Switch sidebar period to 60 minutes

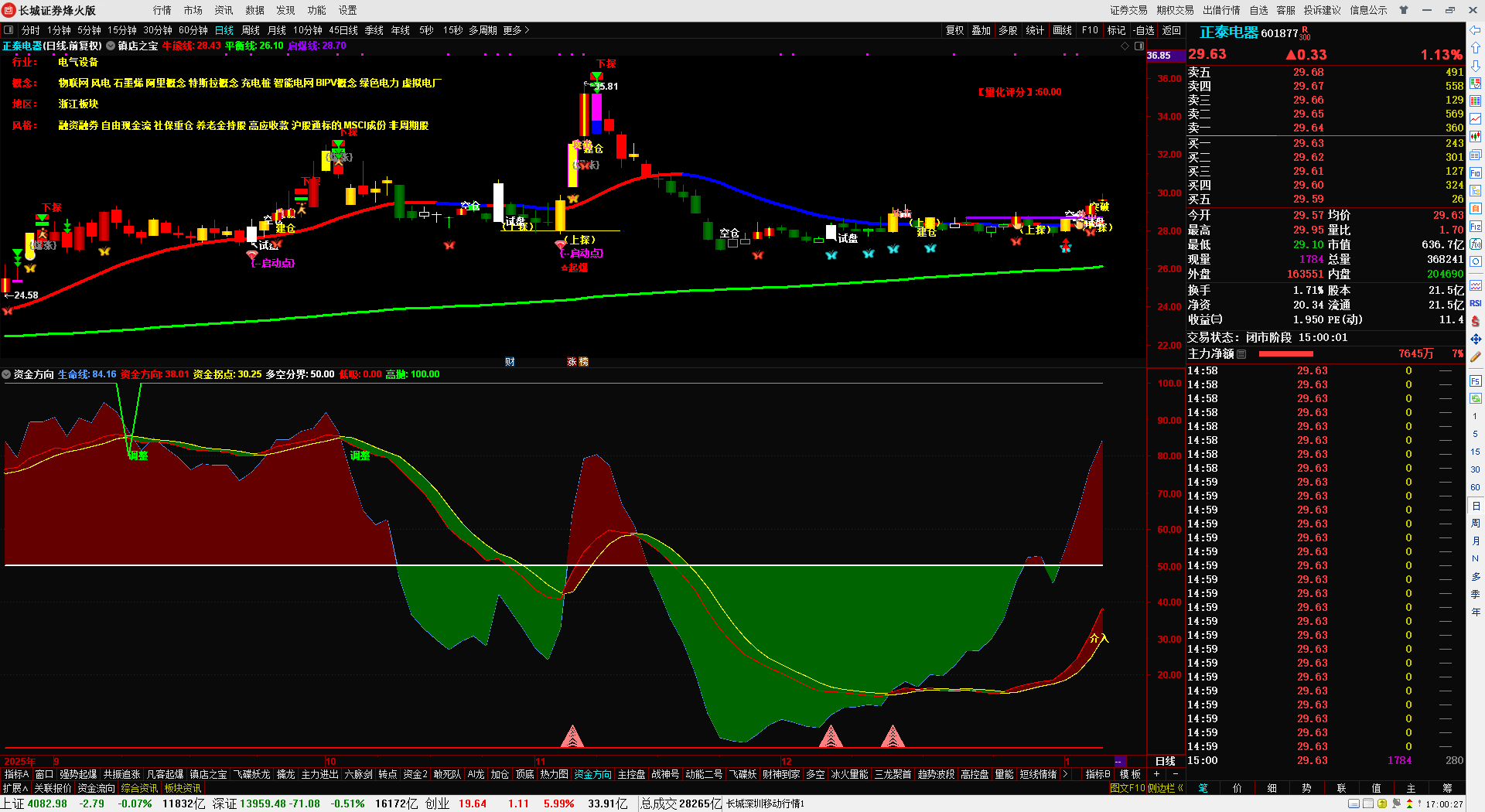pyautogui.click(x=1476, y=487)
